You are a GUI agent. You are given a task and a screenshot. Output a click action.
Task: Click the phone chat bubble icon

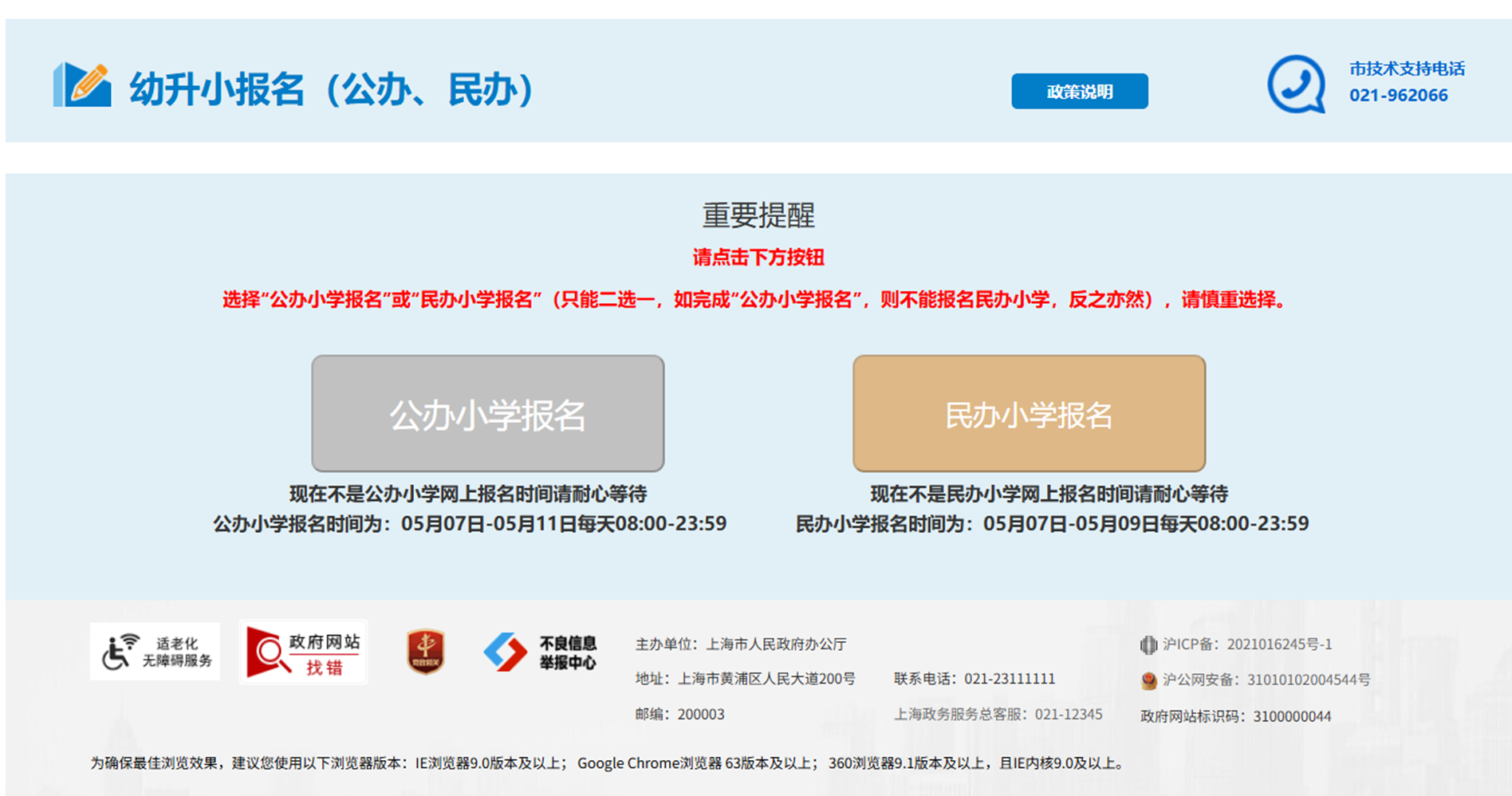(x=1296, y=84)
